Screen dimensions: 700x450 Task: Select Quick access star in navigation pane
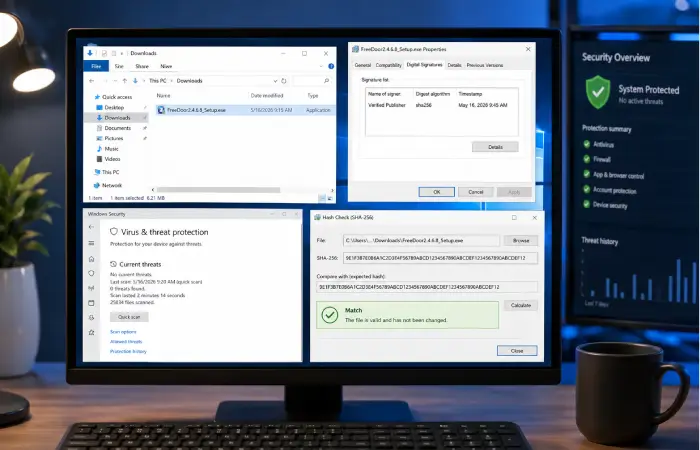pos(96,97)
